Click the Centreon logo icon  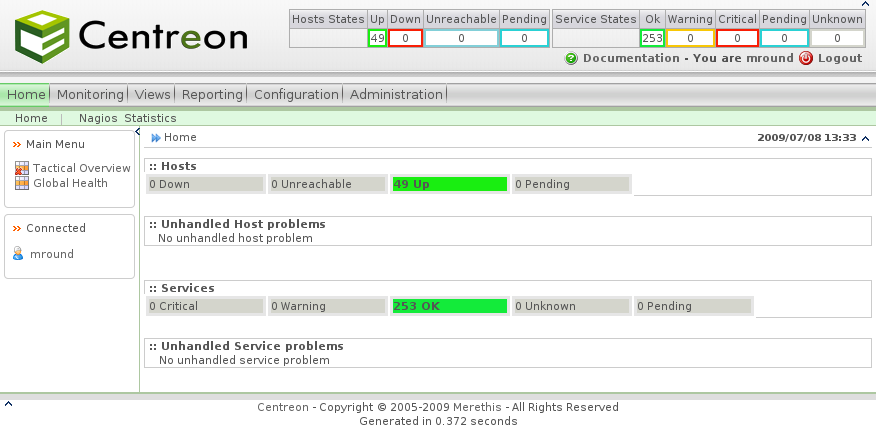41,37
